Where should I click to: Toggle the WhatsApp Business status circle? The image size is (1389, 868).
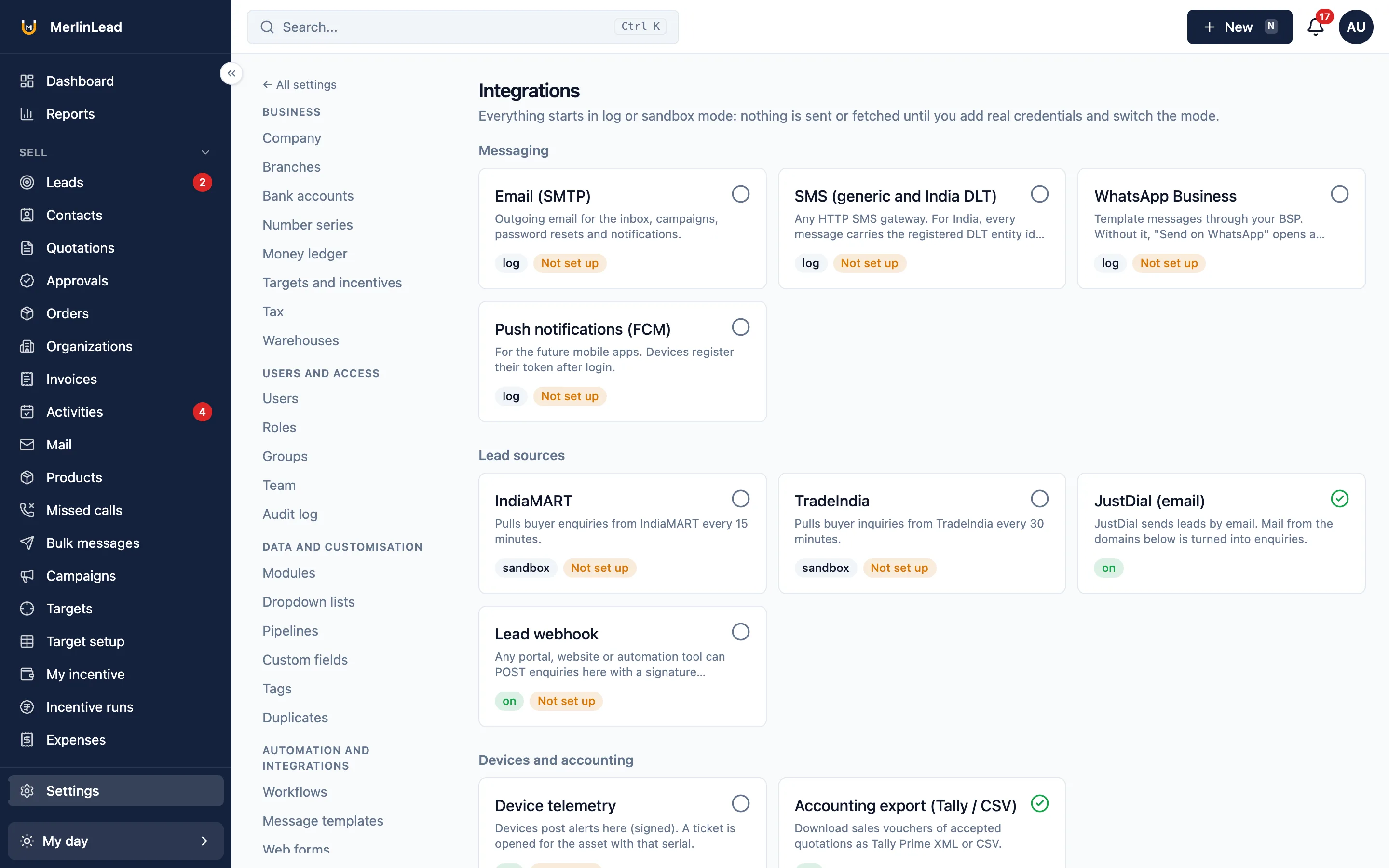[1339, 194]
